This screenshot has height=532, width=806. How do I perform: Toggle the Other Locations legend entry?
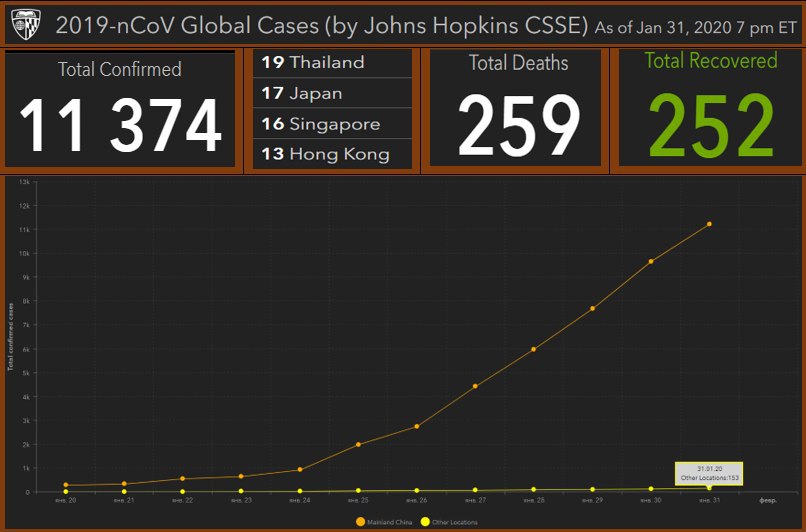pyautogui.click(x=449, y=522)
